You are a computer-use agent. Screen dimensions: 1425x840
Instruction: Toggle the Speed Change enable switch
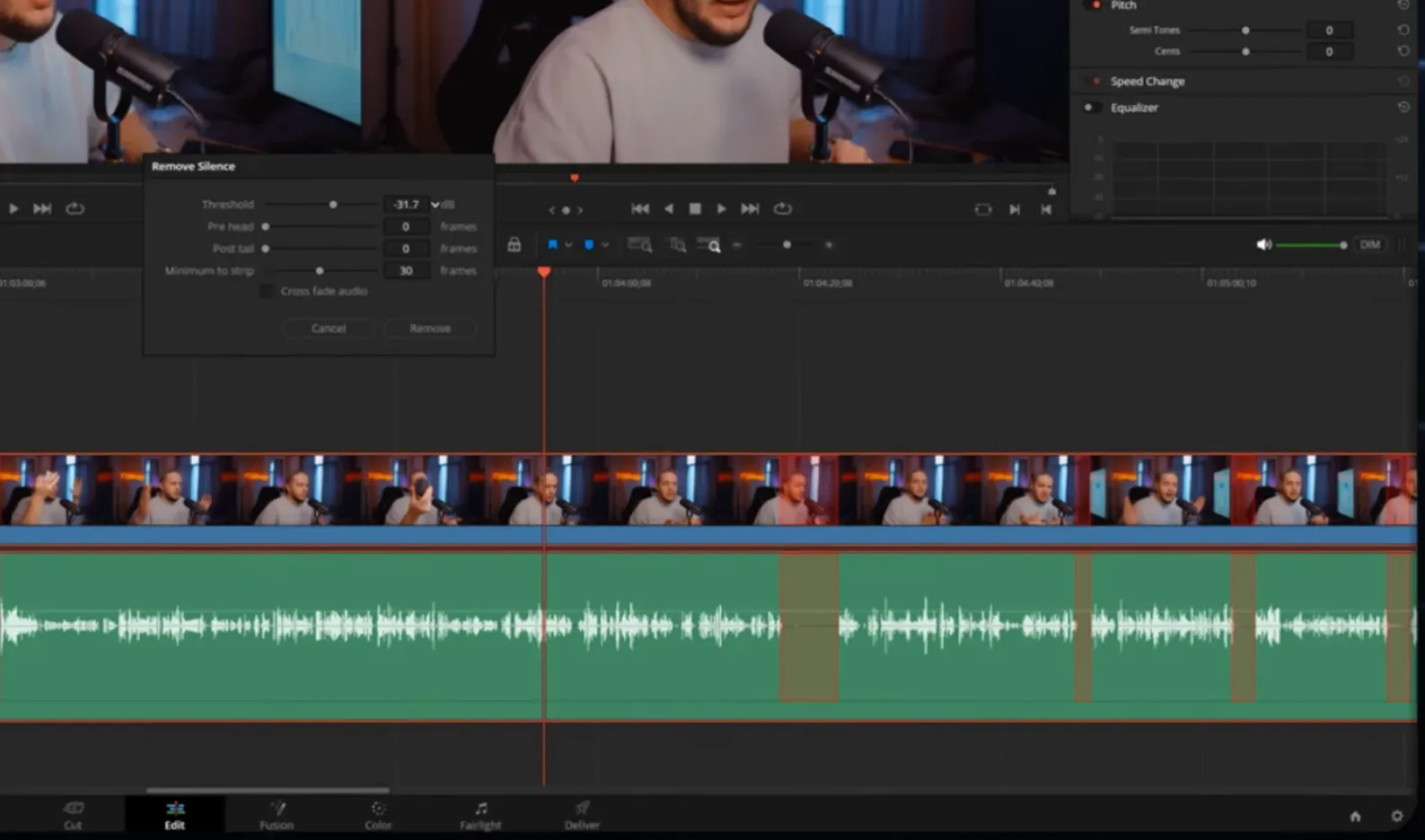coord(1095,81)
